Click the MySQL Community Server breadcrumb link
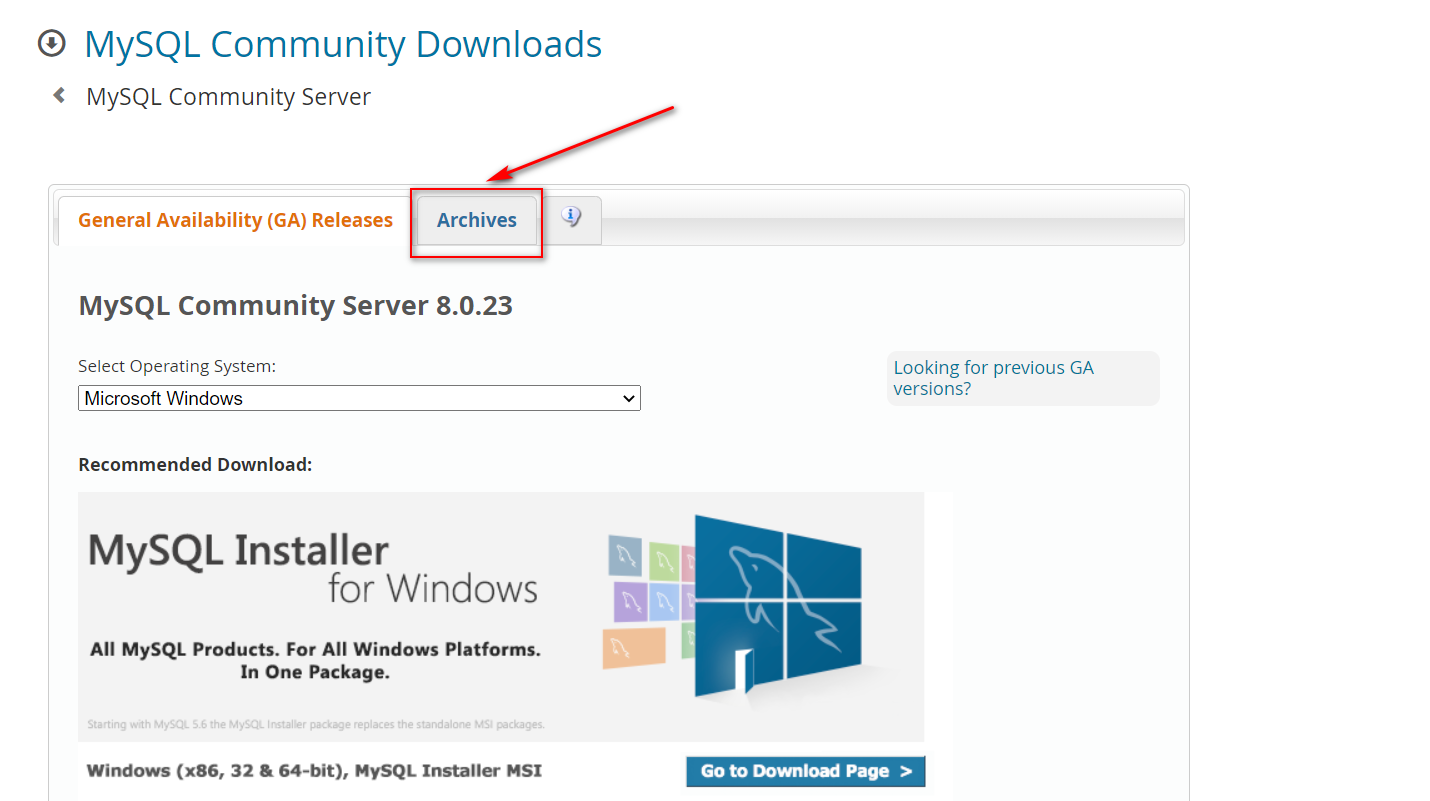Screen dimensions: 1430x801 point(228,97)
